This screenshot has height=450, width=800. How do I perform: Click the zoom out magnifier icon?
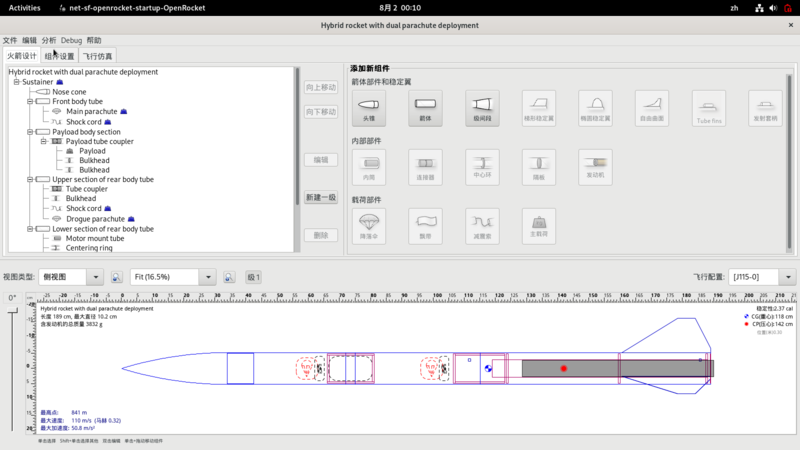point(118,277)
